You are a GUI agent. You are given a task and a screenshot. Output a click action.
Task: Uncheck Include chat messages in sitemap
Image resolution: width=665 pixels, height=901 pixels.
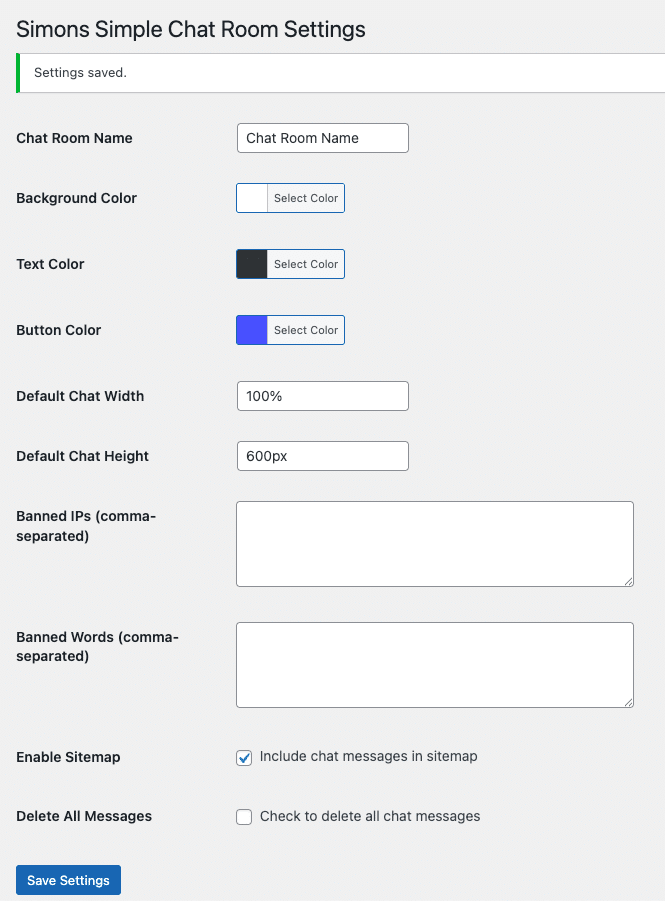(x=244, y=758)
